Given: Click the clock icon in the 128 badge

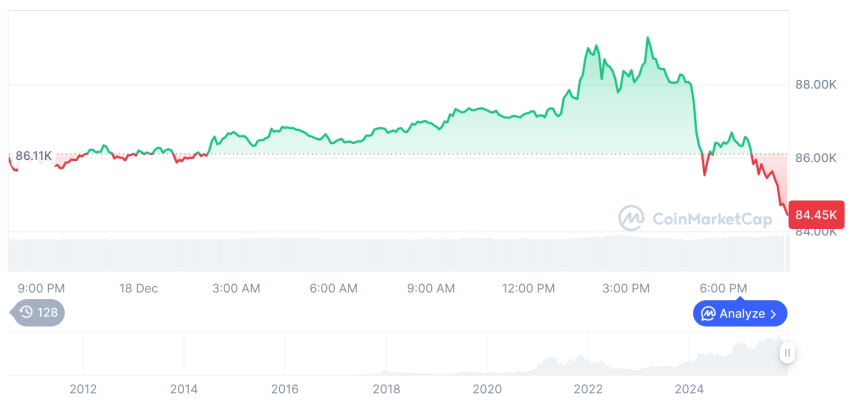Looking at the screenshot, I should pyautogui.click(x=26, y=313).
